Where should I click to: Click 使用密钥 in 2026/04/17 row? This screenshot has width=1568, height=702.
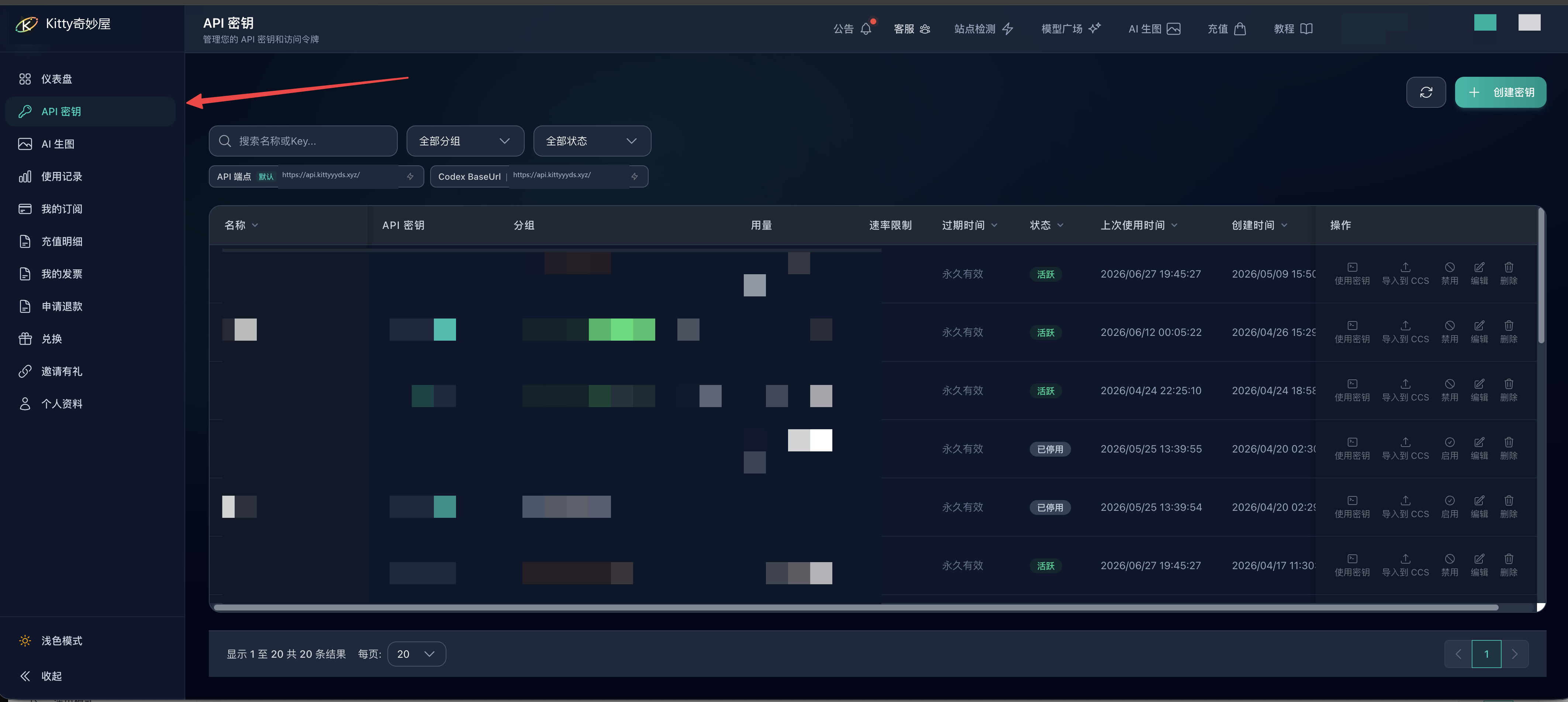pos(1352,565)
